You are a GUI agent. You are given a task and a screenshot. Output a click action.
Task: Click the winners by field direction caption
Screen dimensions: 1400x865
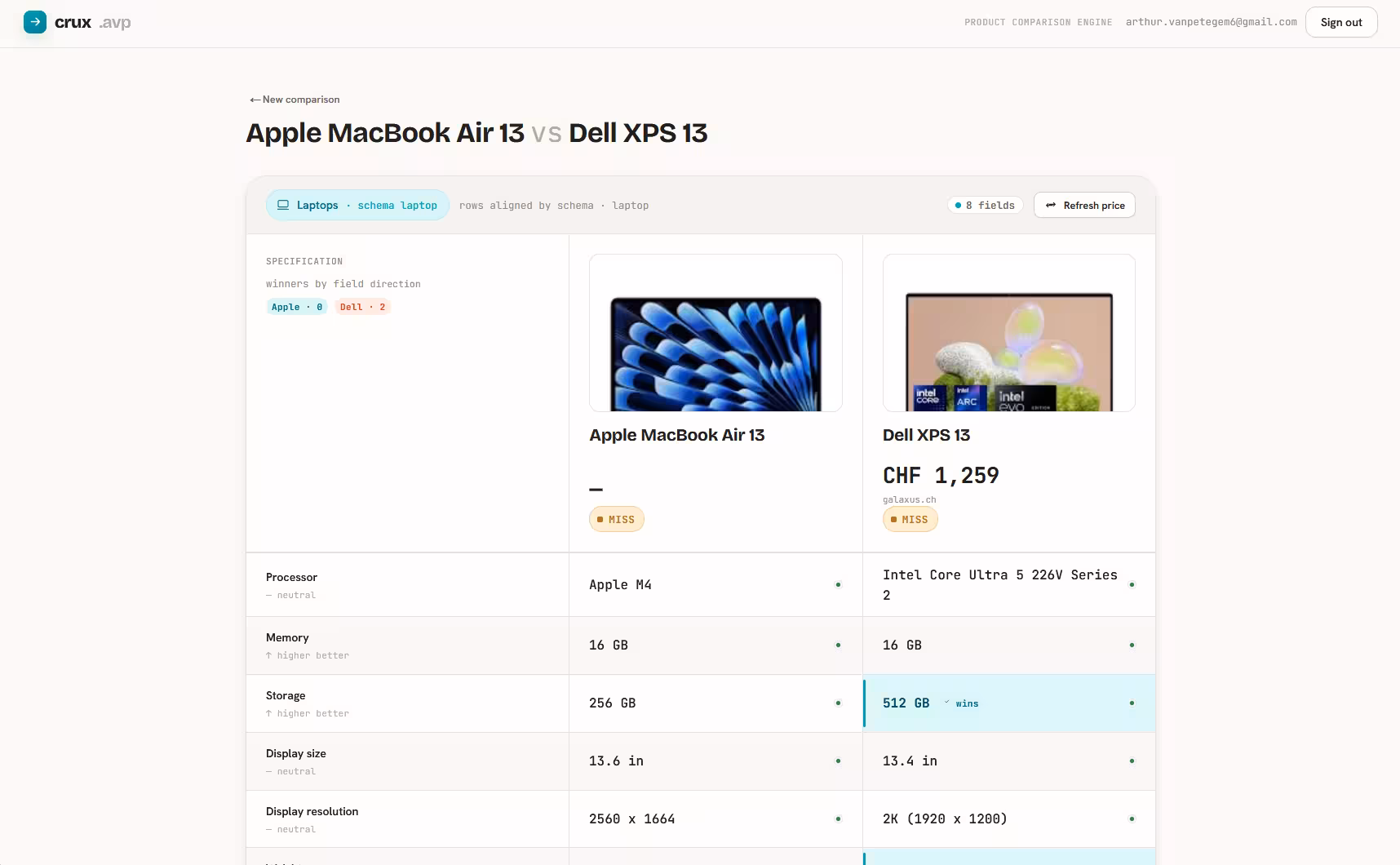point(343,284)
